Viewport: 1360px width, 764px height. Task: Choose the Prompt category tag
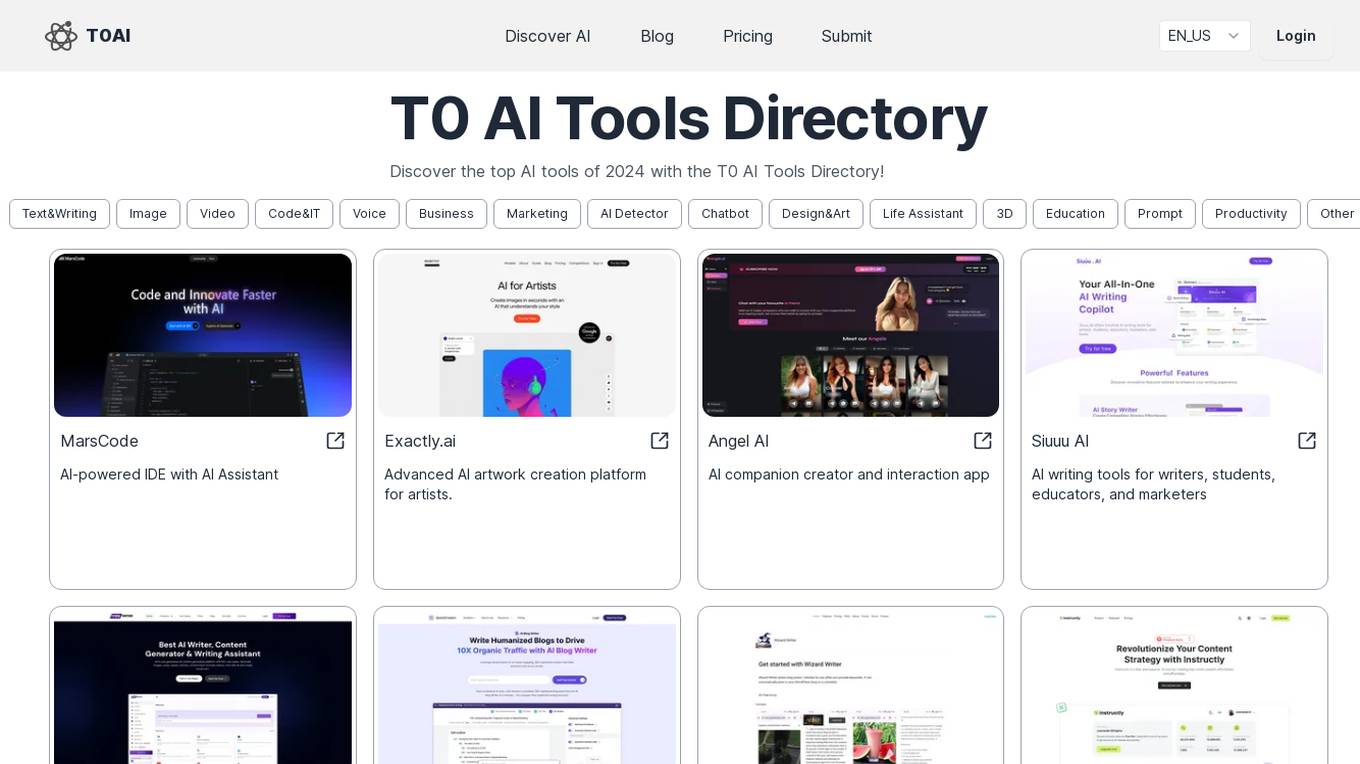1160,214
